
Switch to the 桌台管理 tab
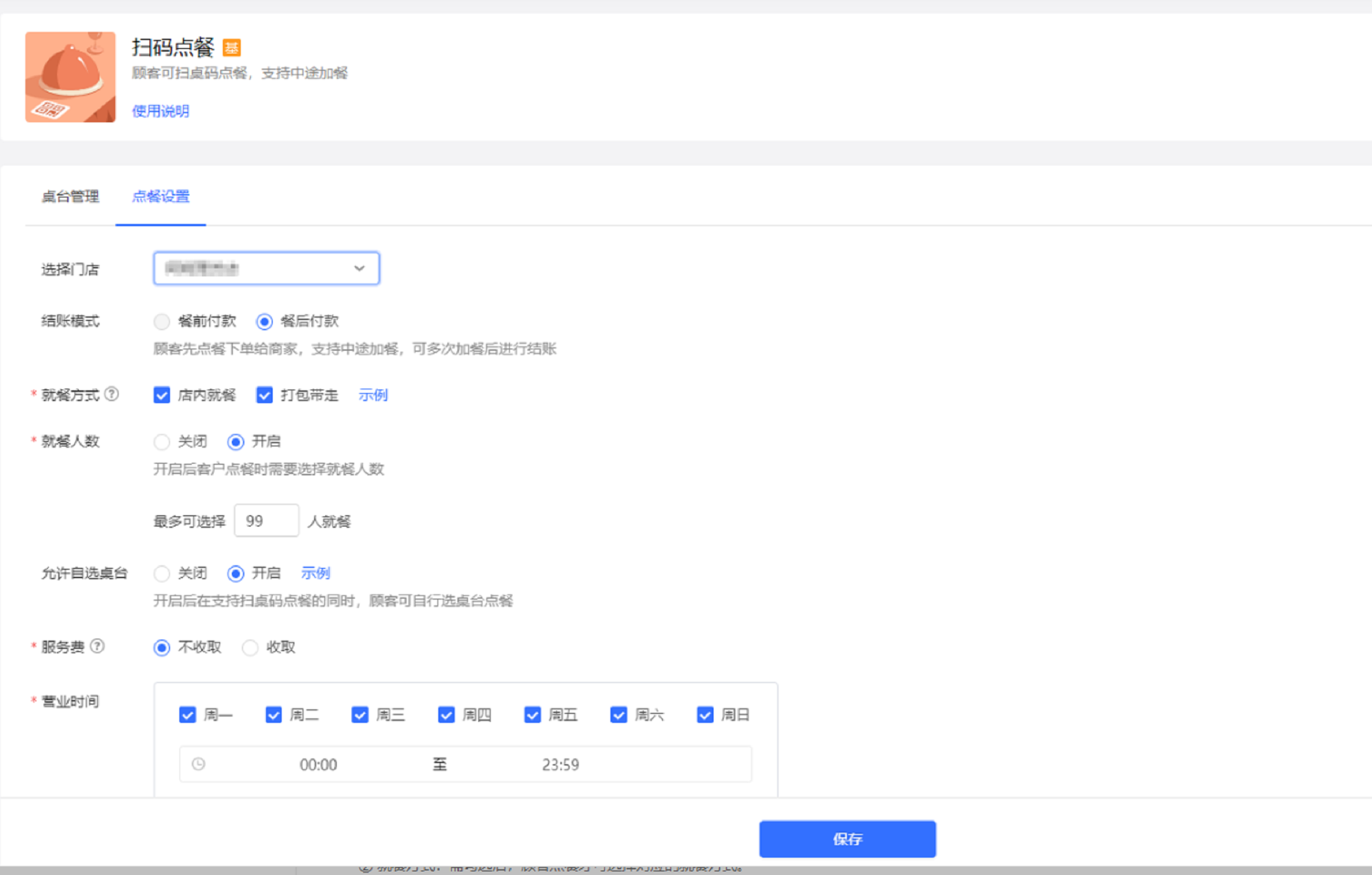click(x=70, y=197)
